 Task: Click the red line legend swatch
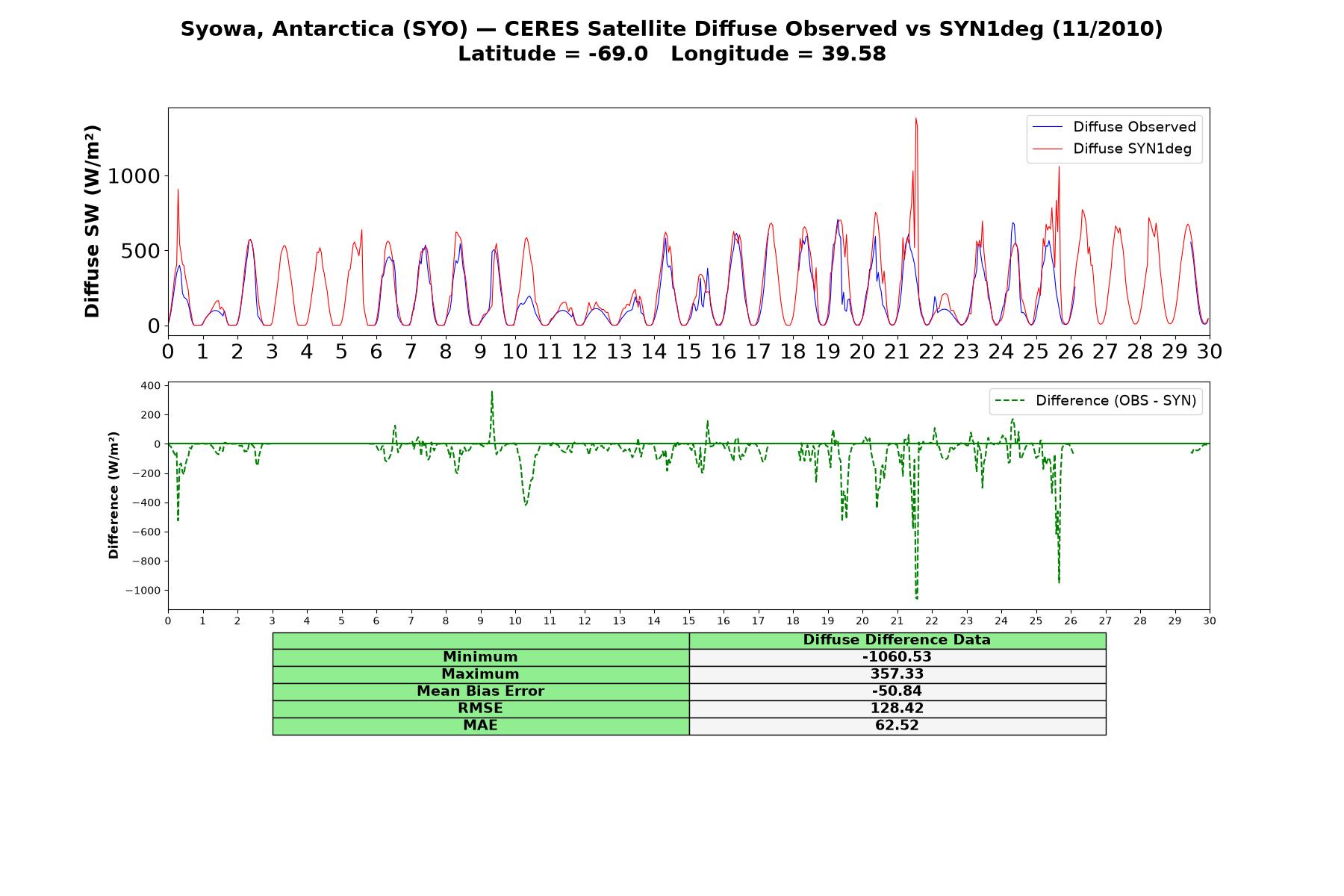[1047, 149]
